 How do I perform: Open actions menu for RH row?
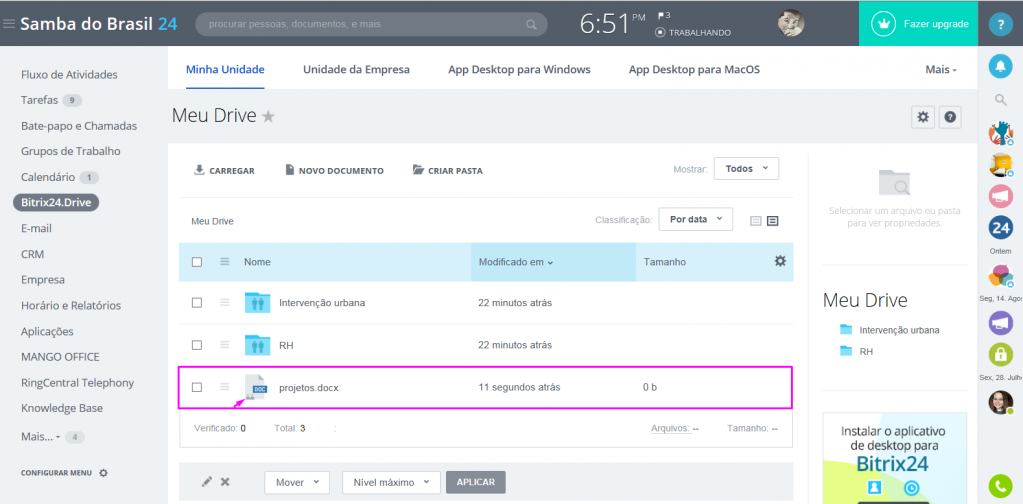point(225,345)
